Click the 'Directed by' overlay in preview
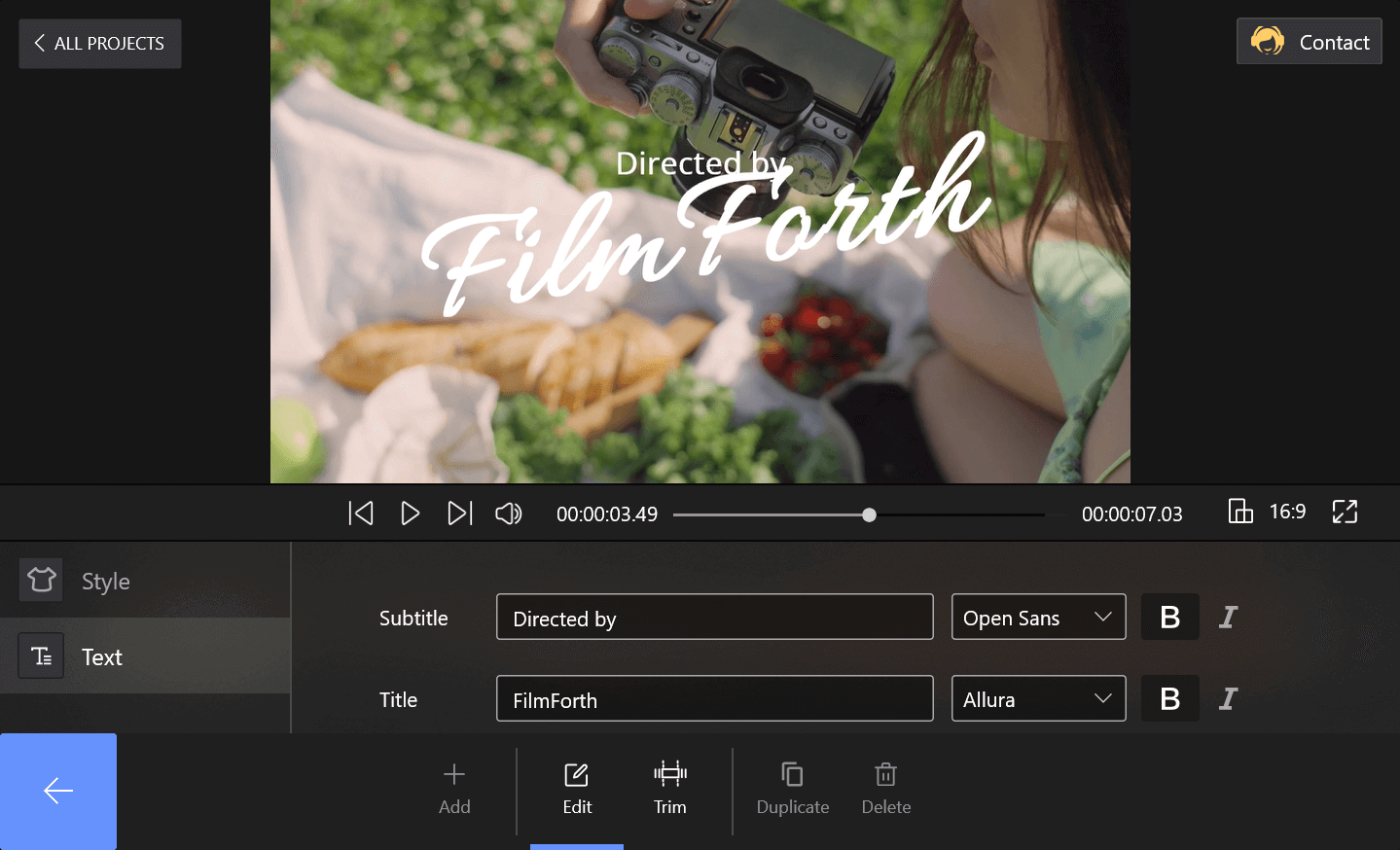Screen dimensions: 1400x850 coord(700,162)
